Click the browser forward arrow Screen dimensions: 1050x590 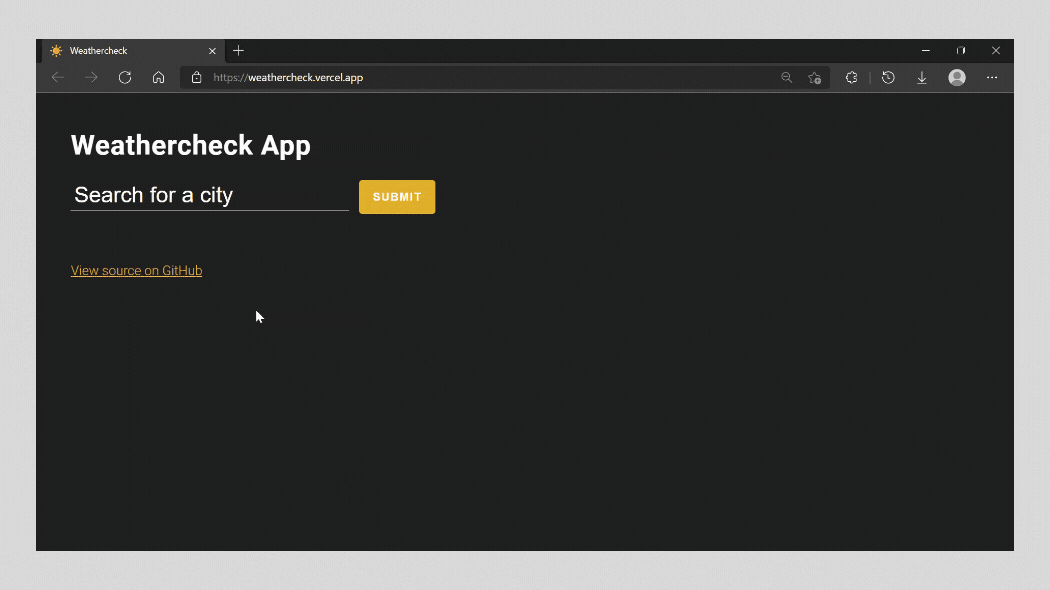click(x=91, y=78)
